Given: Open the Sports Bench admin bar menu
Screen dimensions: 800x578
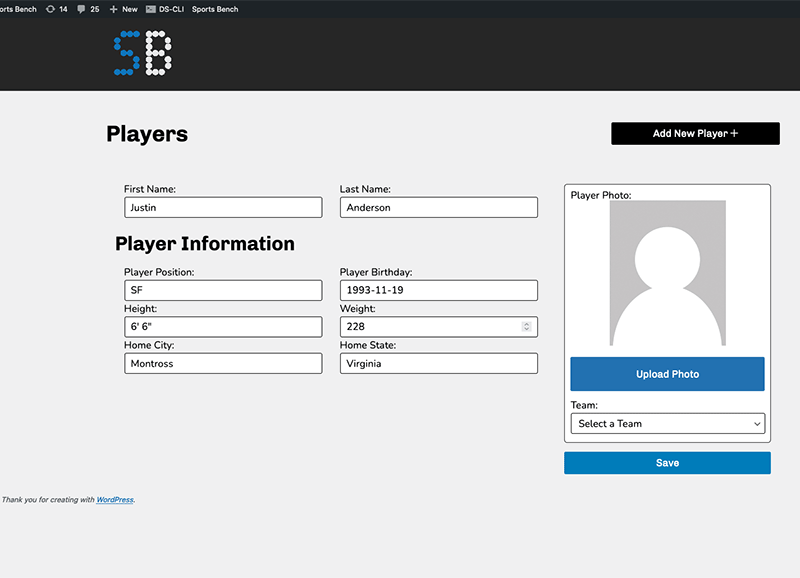Looking at the screenshot, I should tap(215, 9).
